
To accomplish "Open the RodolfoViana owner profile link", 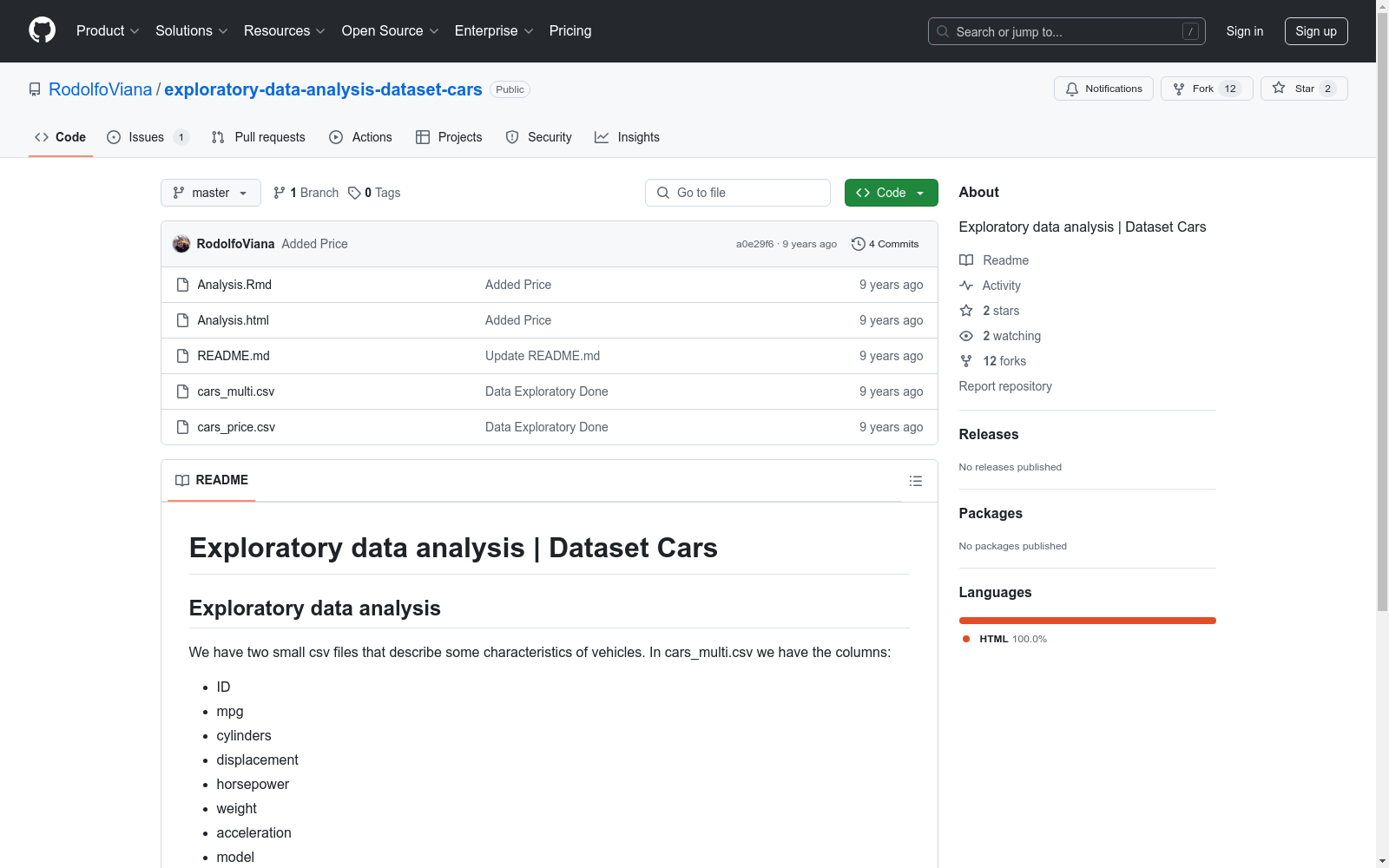I will tap(100, 89).
